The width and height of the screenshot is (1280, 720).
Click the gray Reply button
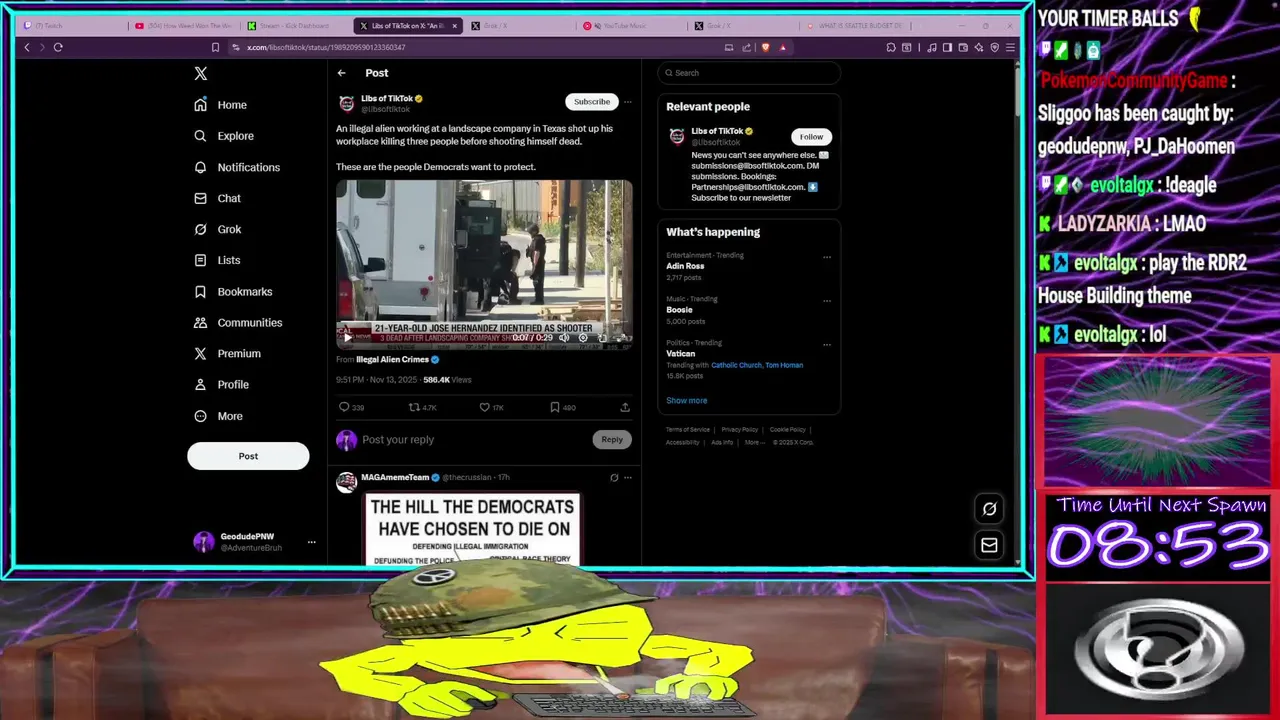612,439
